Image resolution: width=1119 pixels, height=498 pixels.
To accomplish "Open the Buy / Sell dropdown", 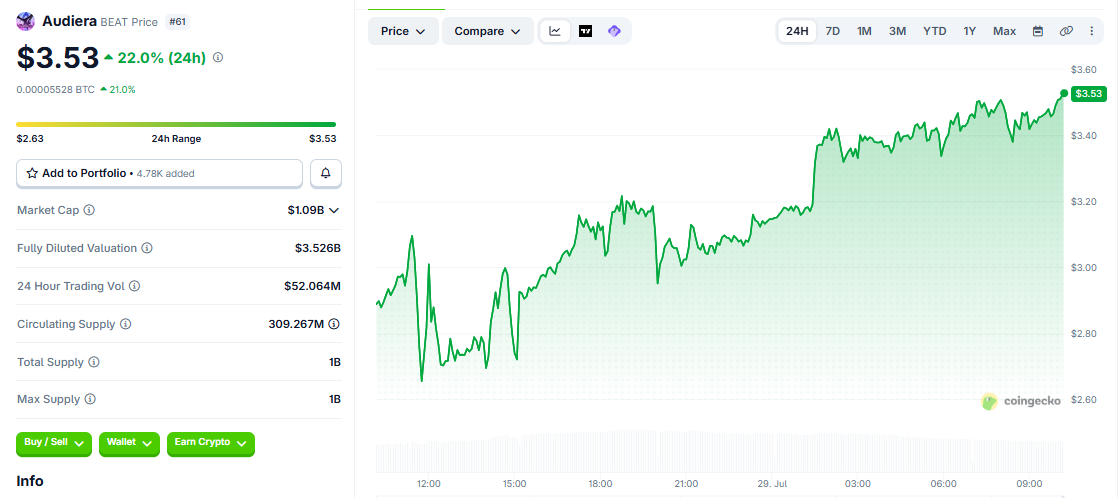I will [54, 443].
